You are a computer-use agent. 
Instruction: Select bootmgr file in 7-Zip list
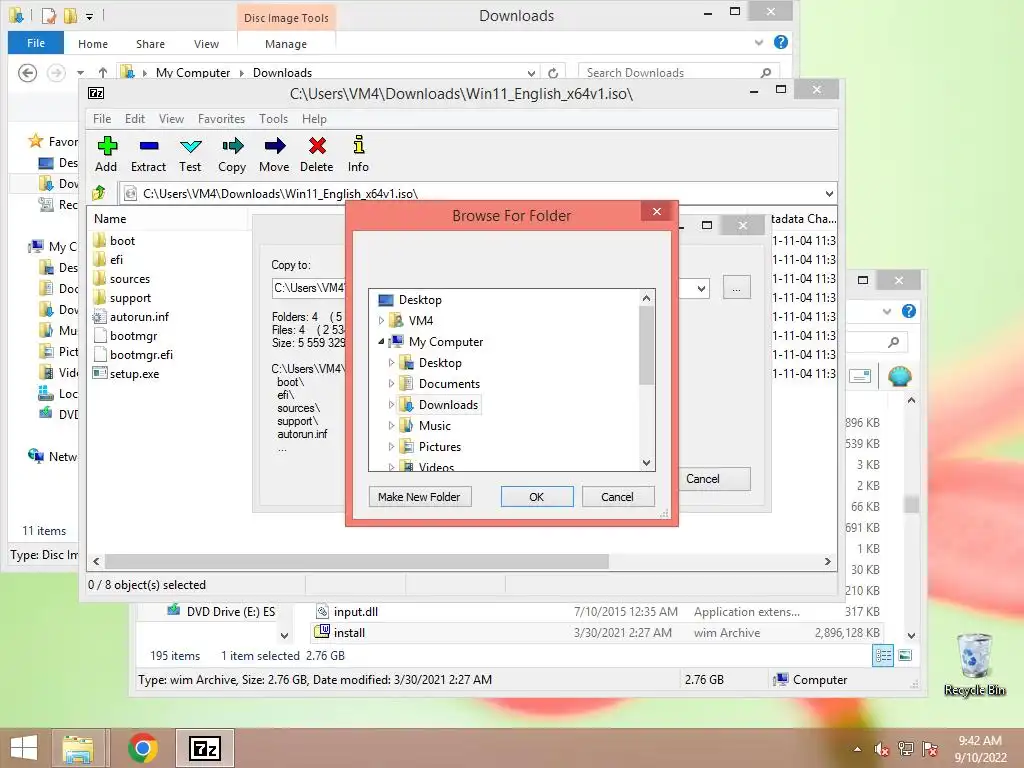tap(133, 336)
